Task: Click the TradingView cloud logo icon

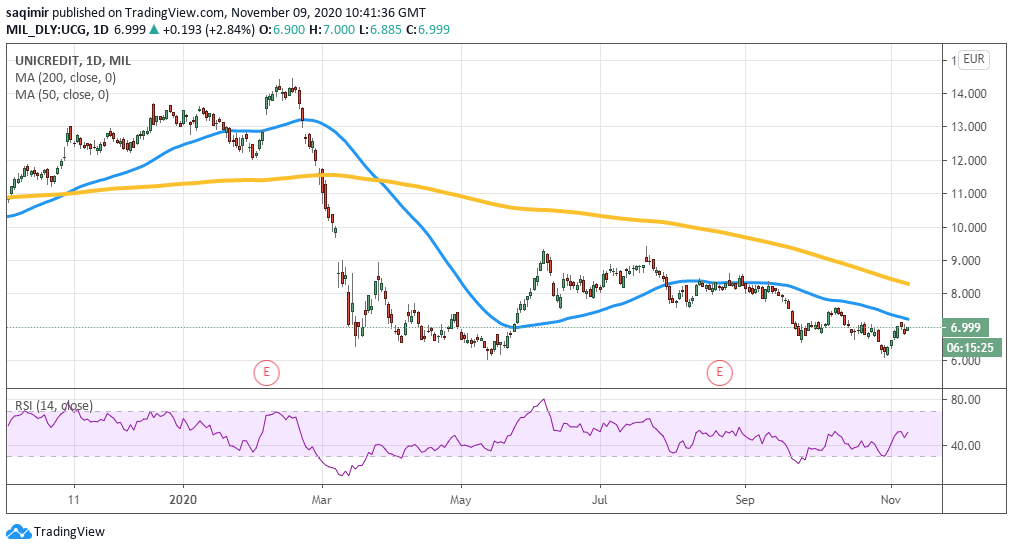Action: [x=18, y=532]
